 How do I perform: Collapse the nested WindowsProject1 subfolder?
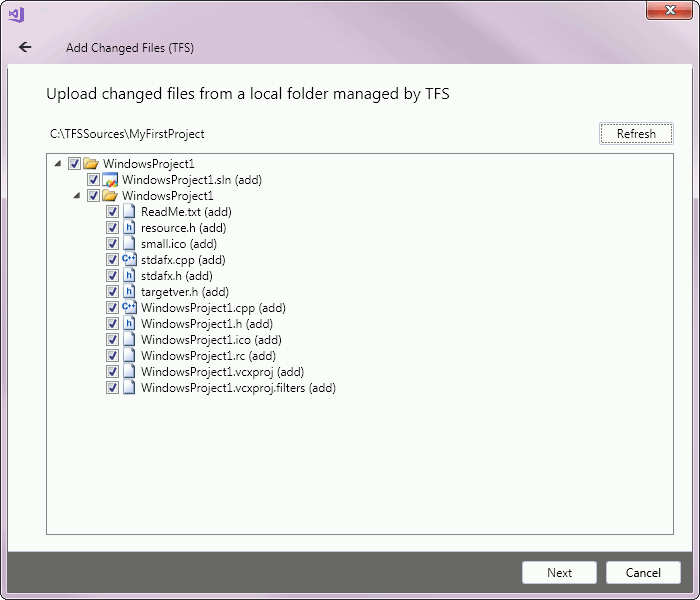pyautogui.click(x=77, y=196)
